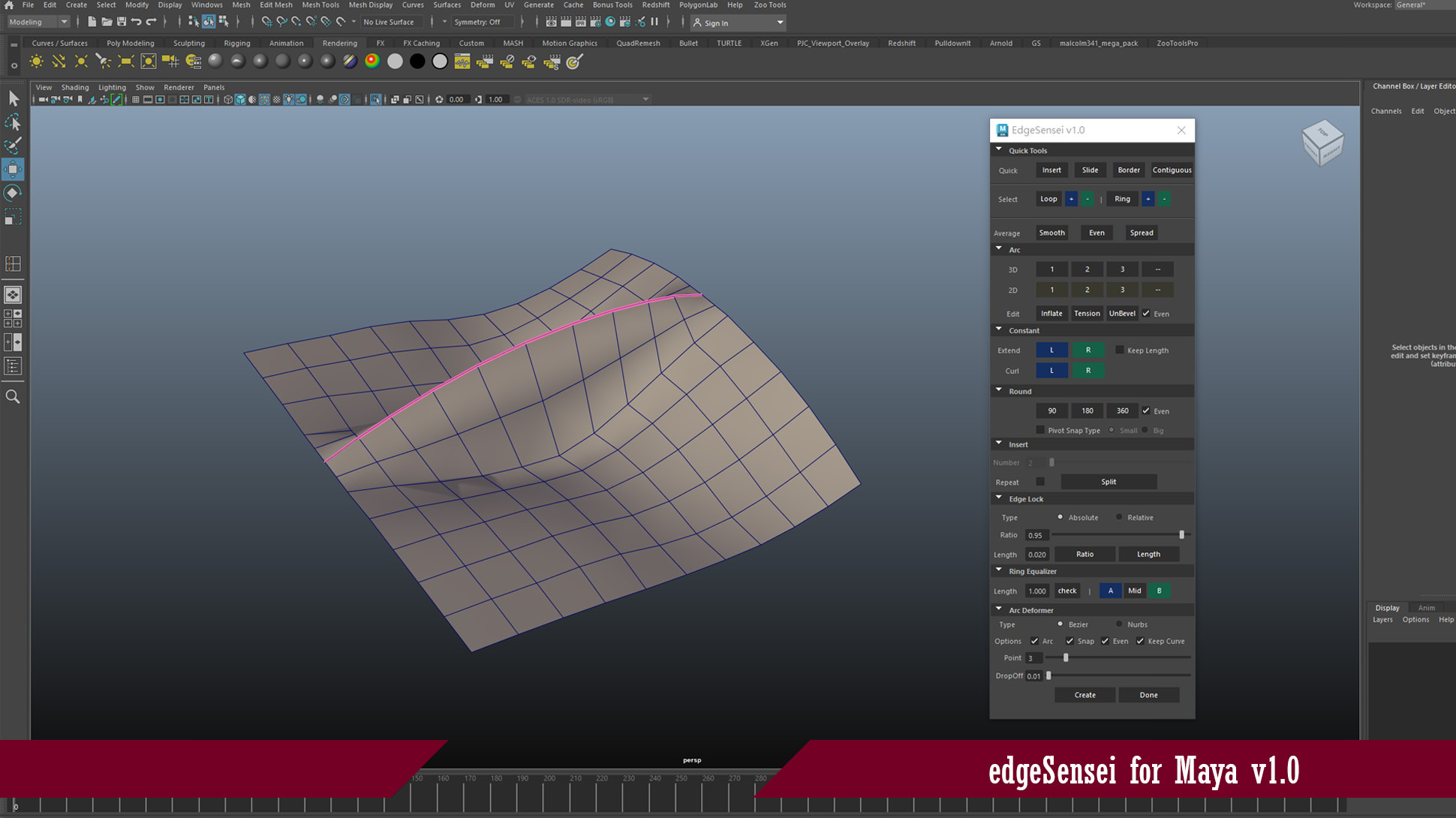Click the ambient light sun shelf icon
This screenshot has width=1456, height=818.
[x=36, y=62]
